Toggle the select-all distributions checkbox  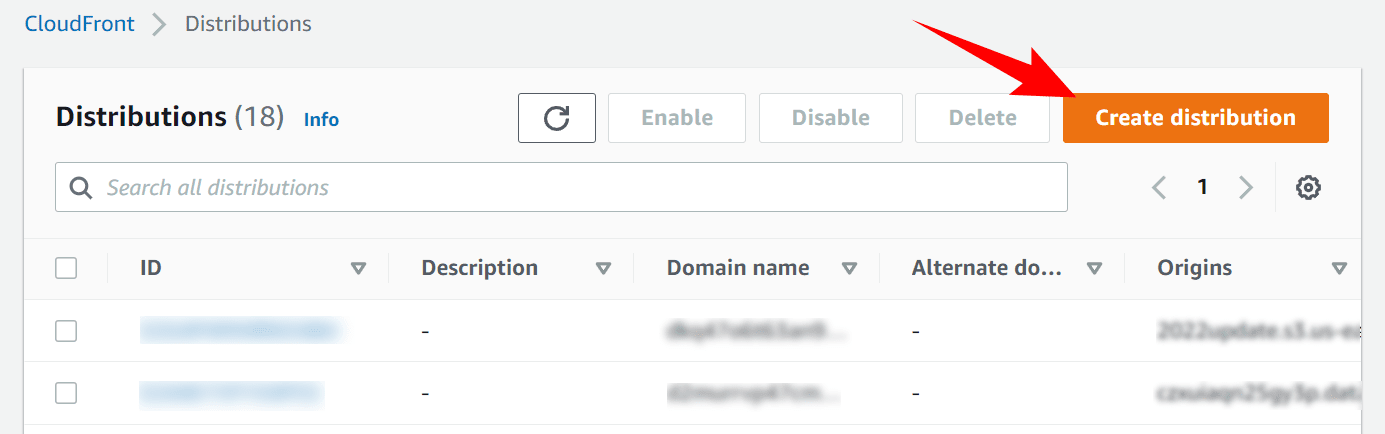[x=66, y=268]
